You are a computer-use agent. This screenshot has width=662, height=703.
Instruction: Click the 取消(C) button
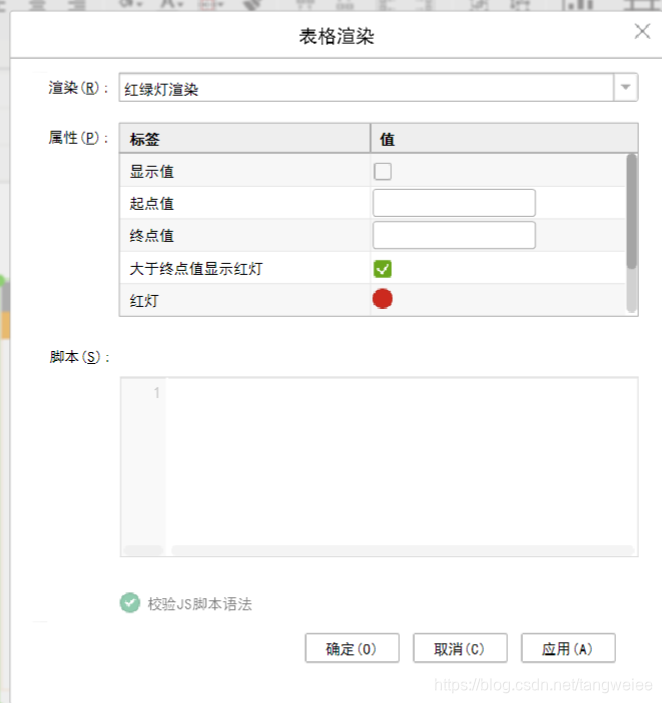pyautogui.click(x=460, y=648)
